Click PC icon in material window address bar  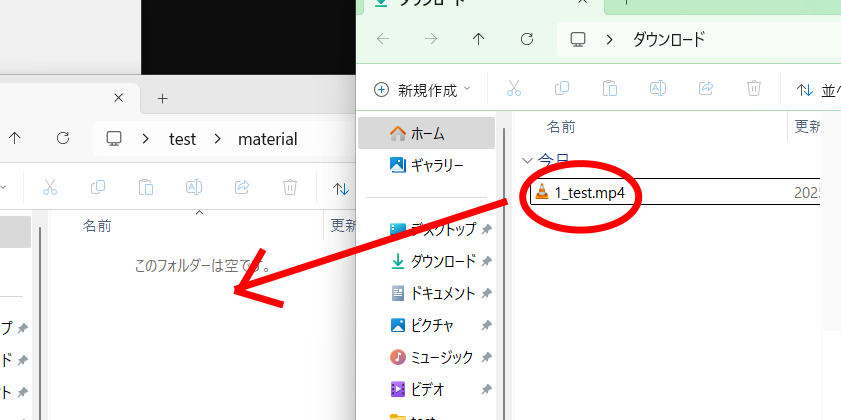tap(114, 139)
